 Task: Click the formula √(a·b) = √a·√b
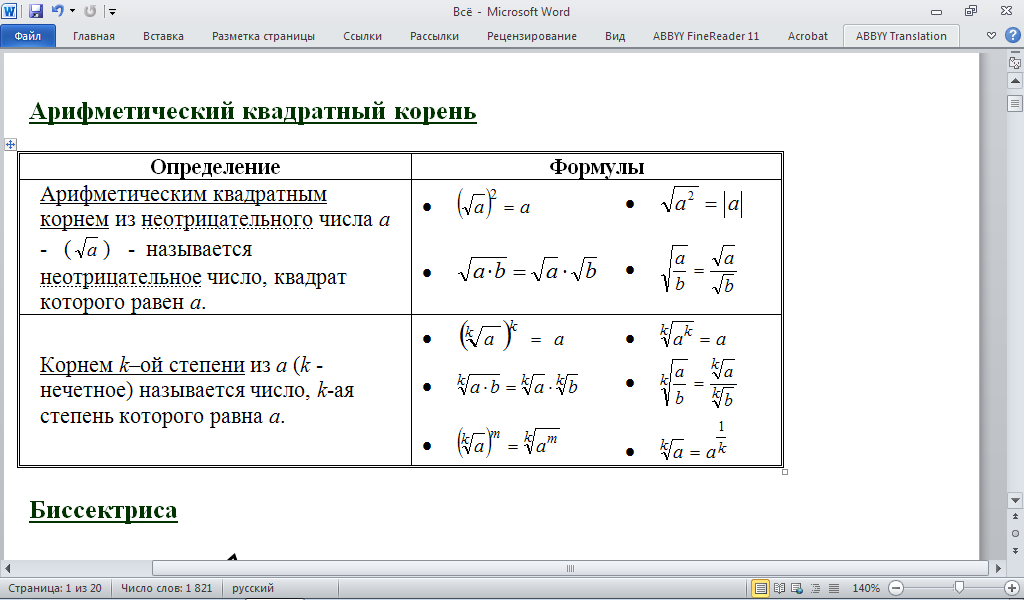click(x=527, y=269)
